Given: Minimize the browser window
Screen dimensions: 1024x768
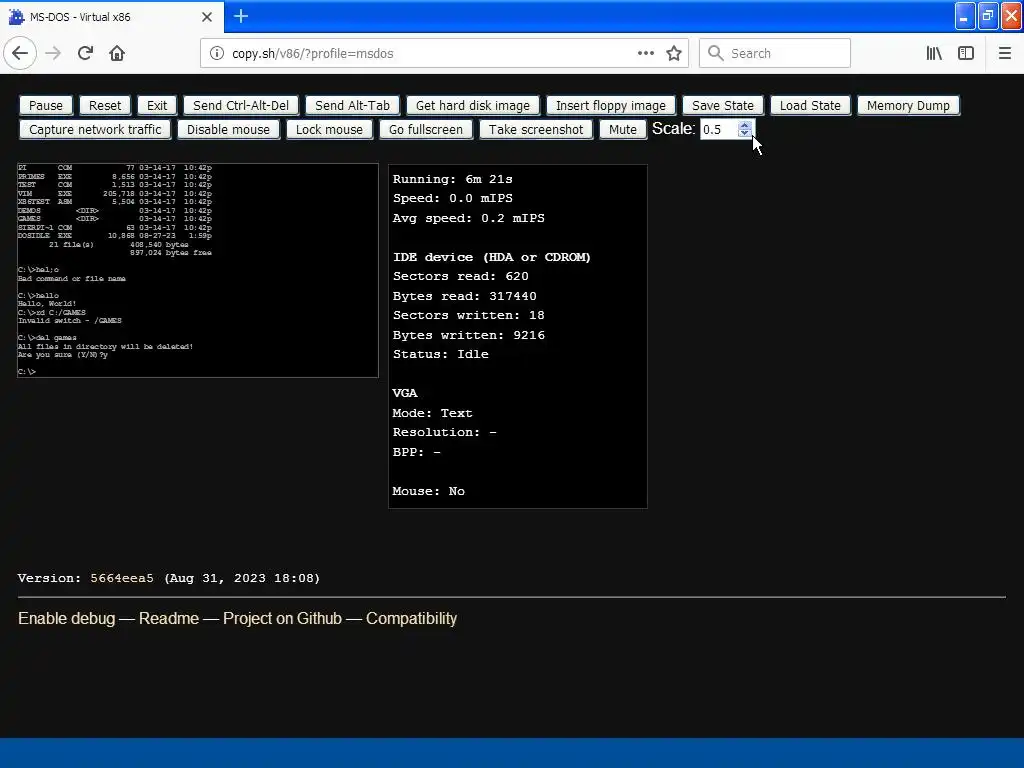Looking at the screenshot, I should click(x=965, y=16).
